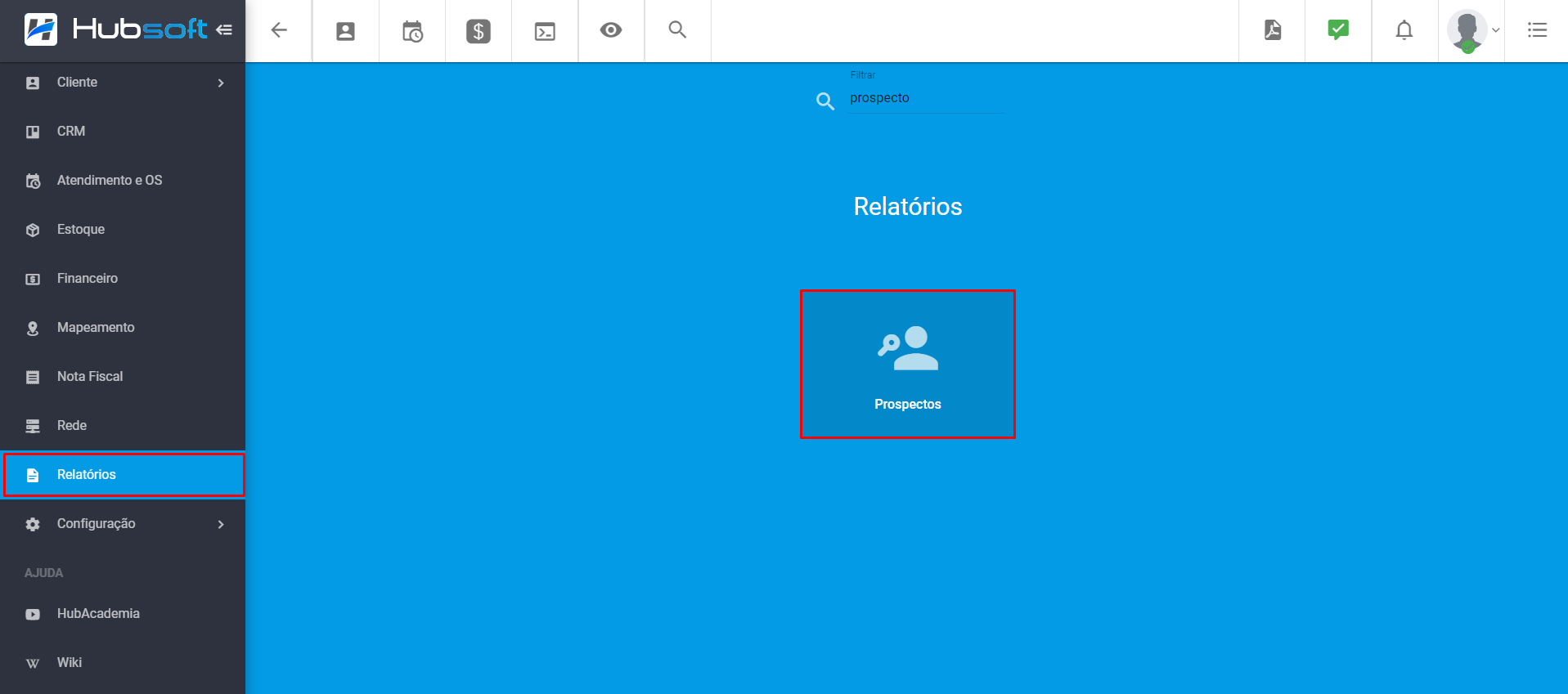Click the Rede server icon in sidebar

point(33,426)
